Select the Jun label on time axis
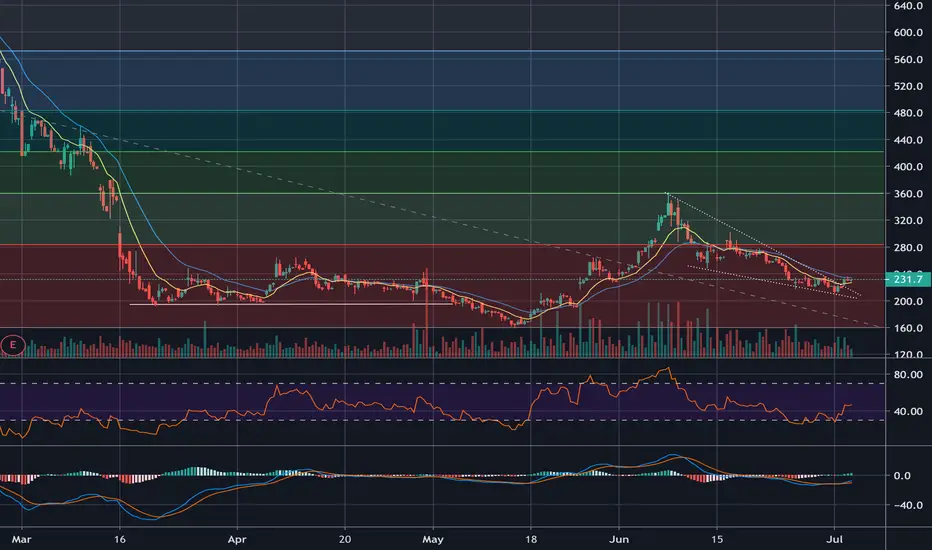Image resolution: width=932 pixels, height=550 pixels. [x=619, y=540]
